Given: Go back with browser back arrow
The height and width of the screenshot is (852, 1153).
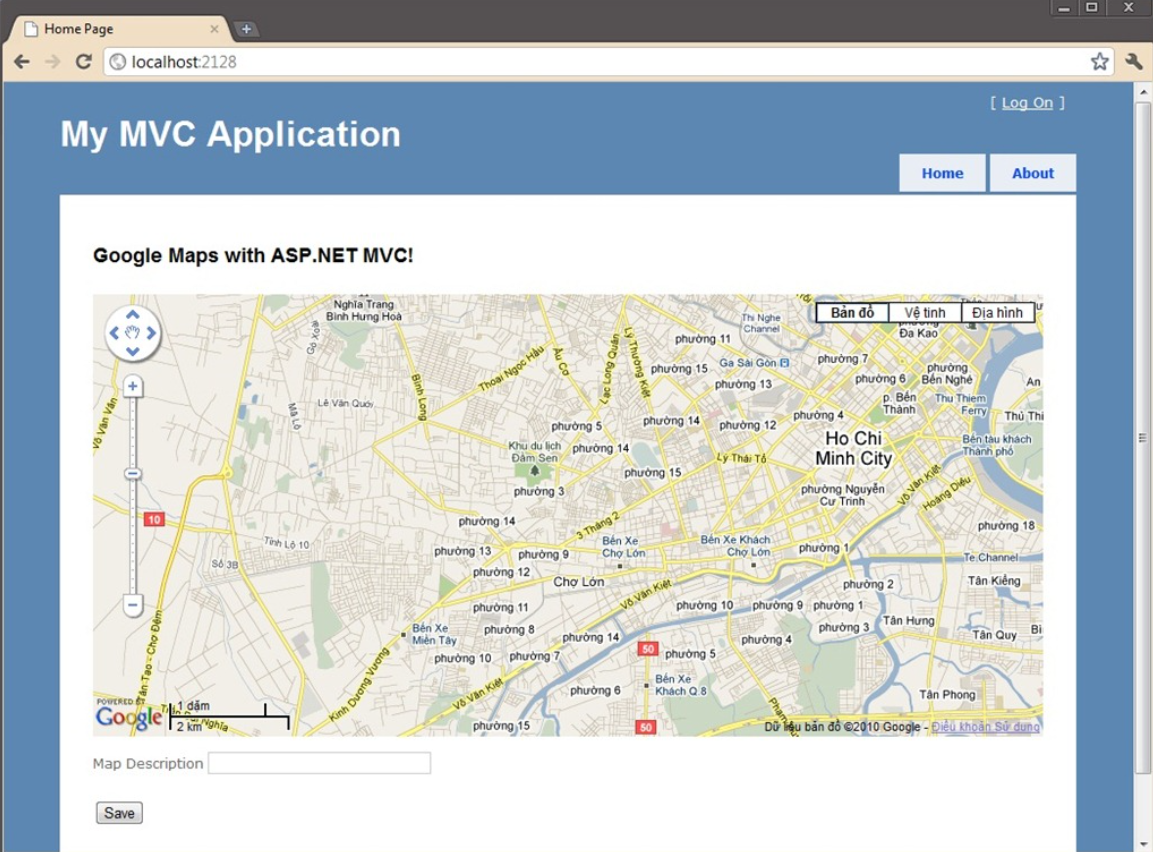Looking at the screenshot, I should pos(22,62).
